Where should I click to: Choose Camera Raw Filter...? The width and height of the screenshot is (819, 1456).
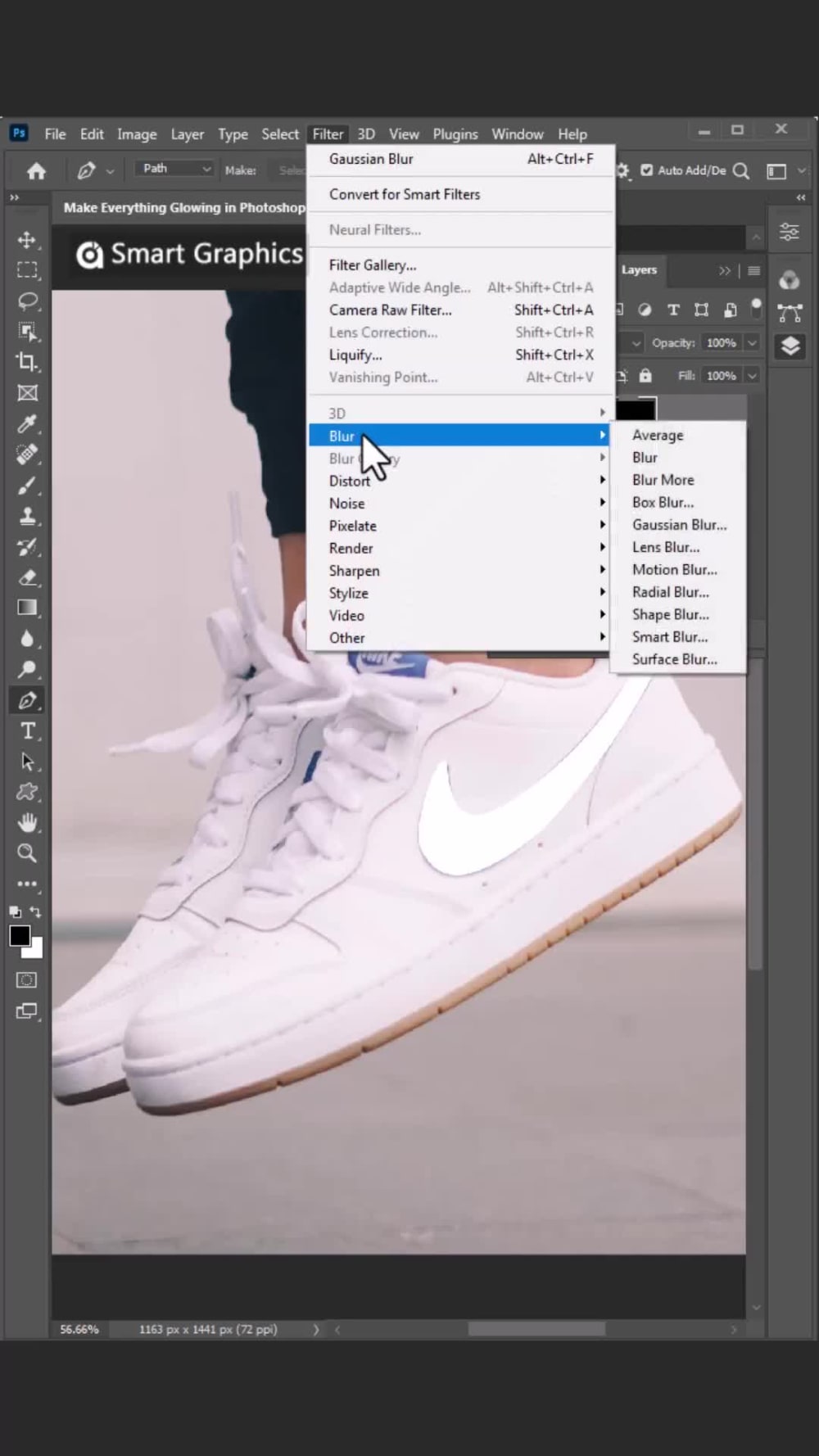[x=460, y=310]
